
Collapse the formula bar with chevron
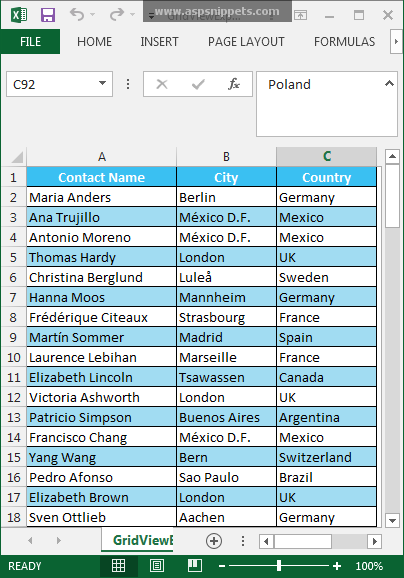point(389,84)
